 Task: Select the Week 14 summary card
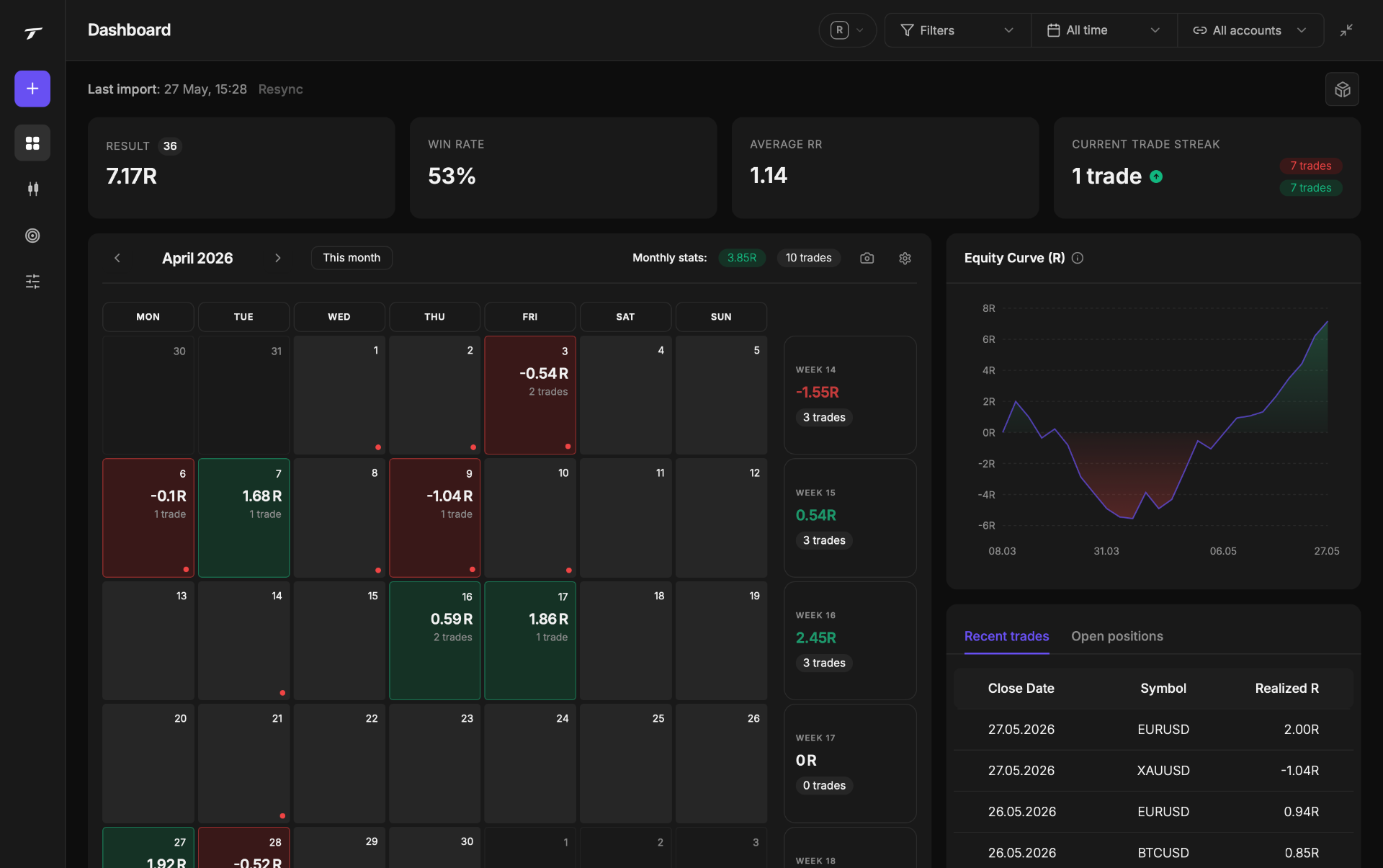point(850,395)
